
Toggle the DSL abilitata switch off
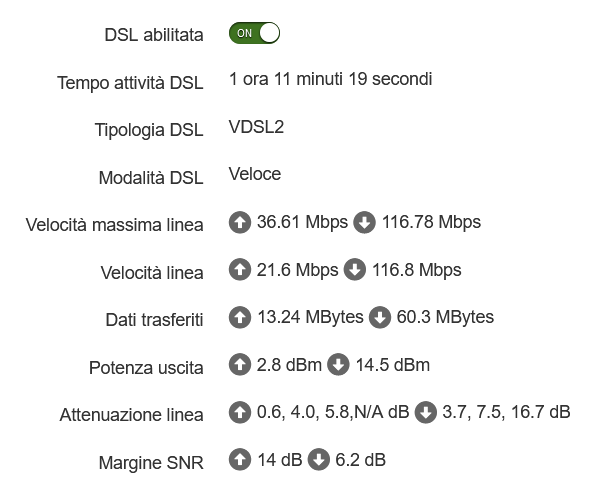coord(254,33)
